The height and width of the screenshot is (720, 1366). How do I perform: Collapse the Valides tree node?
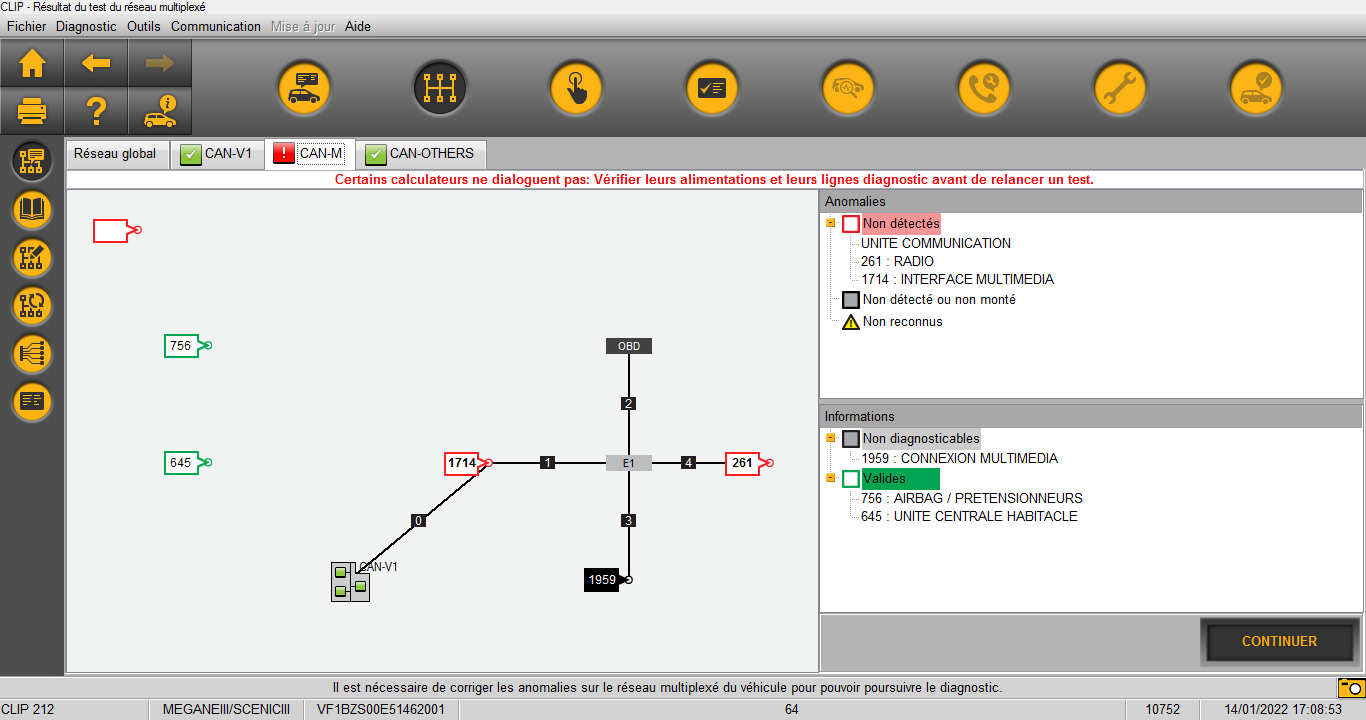pos(830,479)
